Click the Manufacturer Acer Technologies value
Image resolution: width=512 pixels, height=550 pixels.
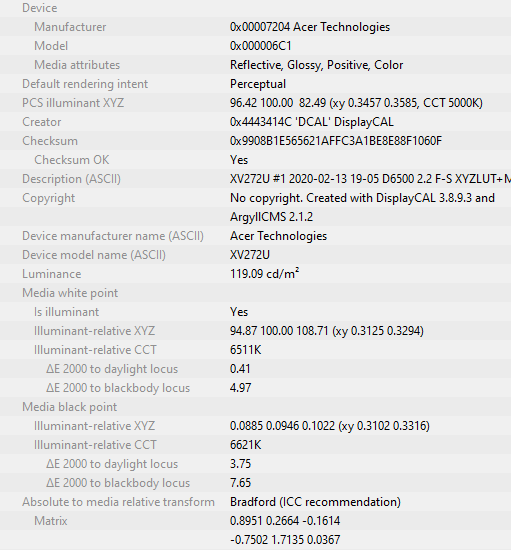pos(310,27)
